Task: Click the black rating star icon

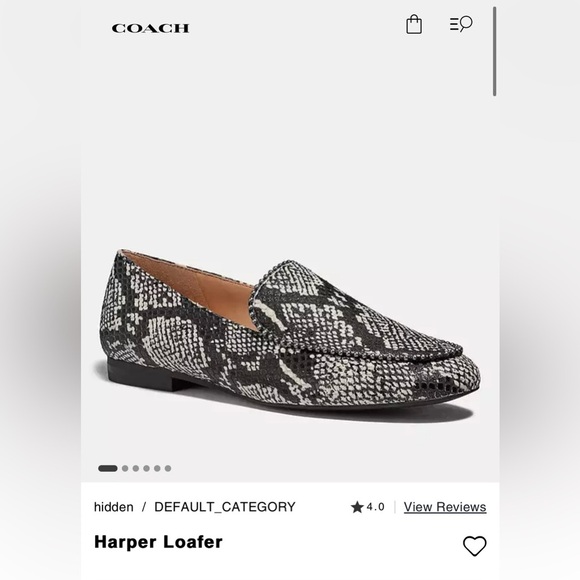Action: (x=357, y=507)
